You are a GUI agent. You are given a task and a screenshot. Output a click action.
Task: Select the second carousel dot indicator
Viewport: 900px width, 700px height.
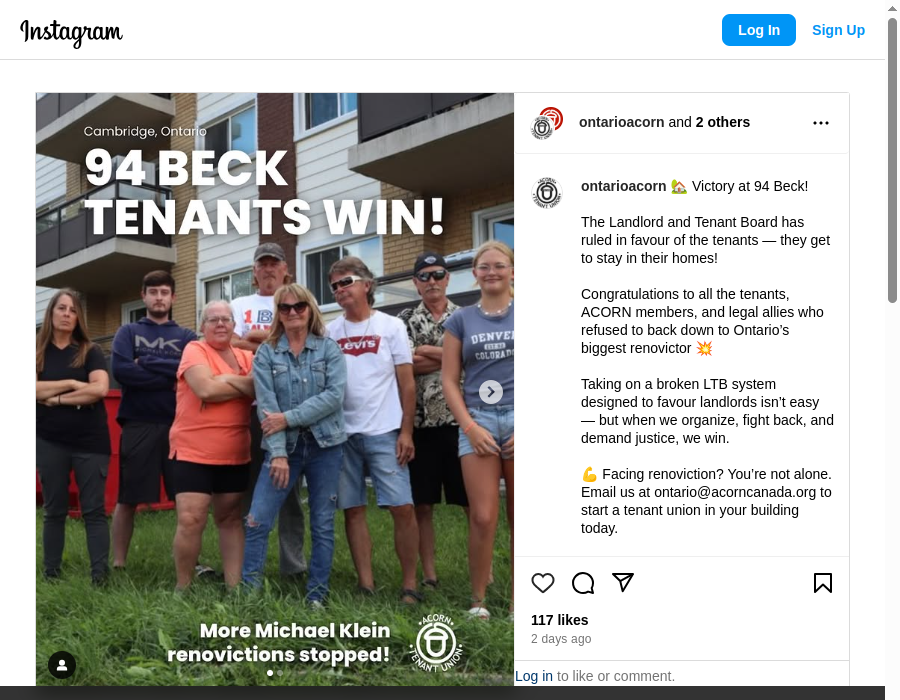tap(280, 674)
